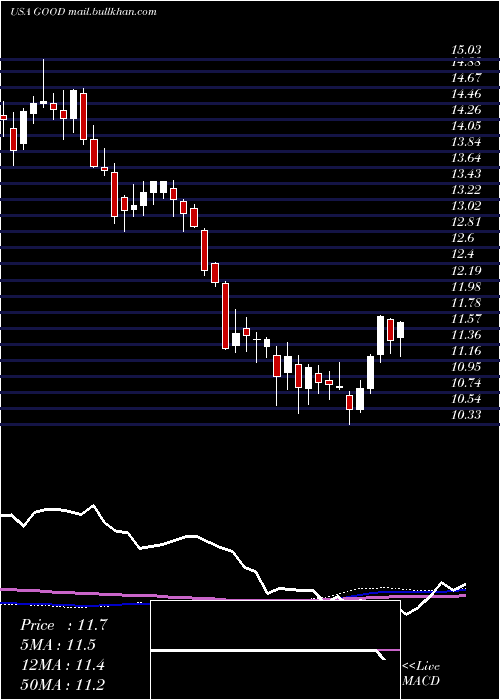Select the 13.02 price axis label
The width and height of the screenshot is (500, 700).
(x=466, y=206)
